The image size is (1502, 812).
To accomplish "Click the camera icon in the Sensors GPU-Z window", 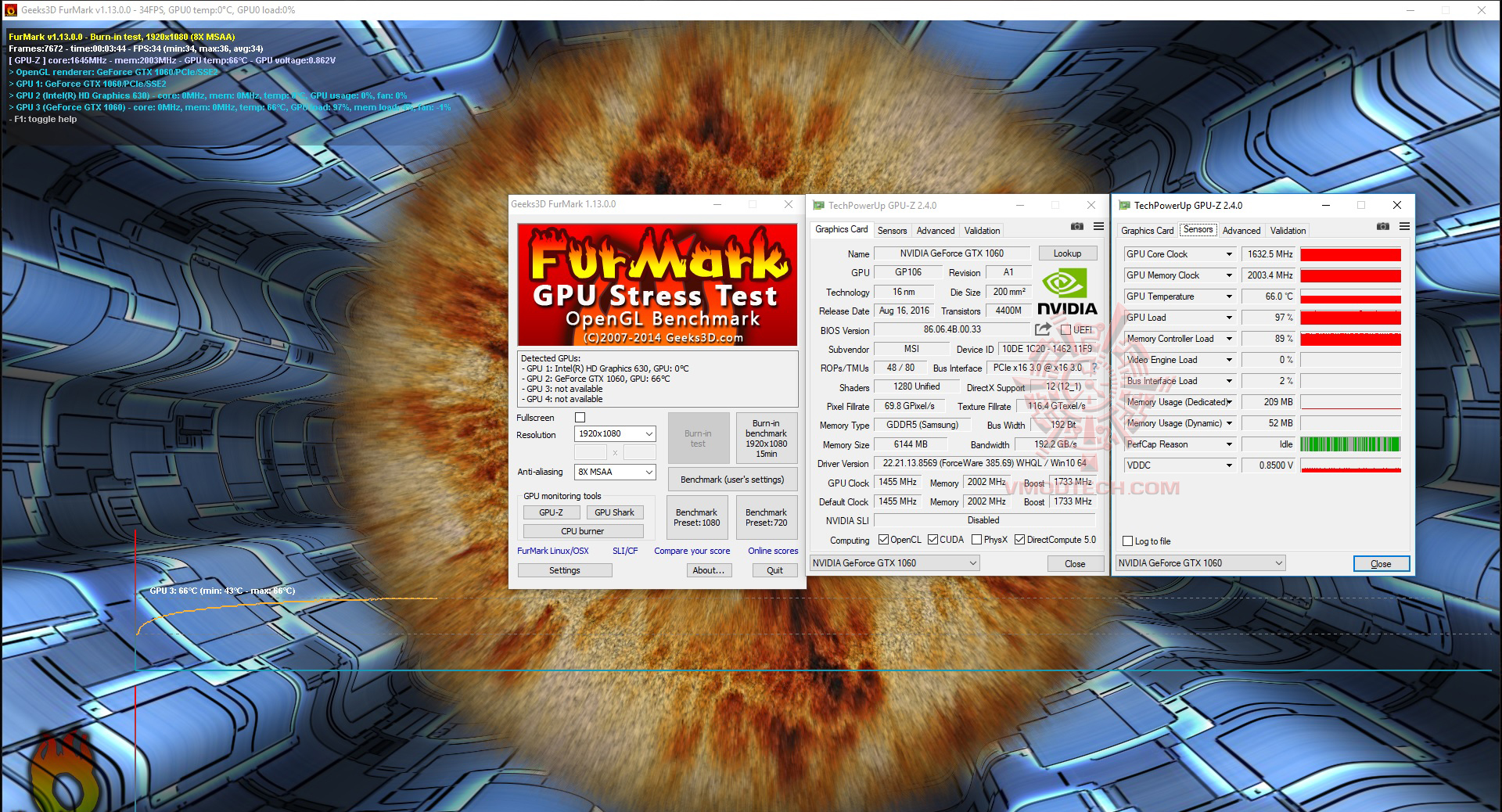I will pyautogui.click(x=1382, y=225).
